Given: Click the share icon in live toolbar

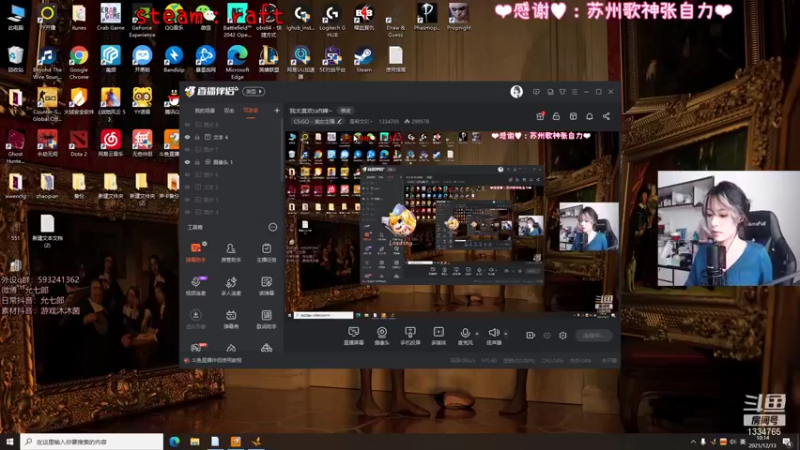Looking at the screenshot, I should [x=606, y=116].
